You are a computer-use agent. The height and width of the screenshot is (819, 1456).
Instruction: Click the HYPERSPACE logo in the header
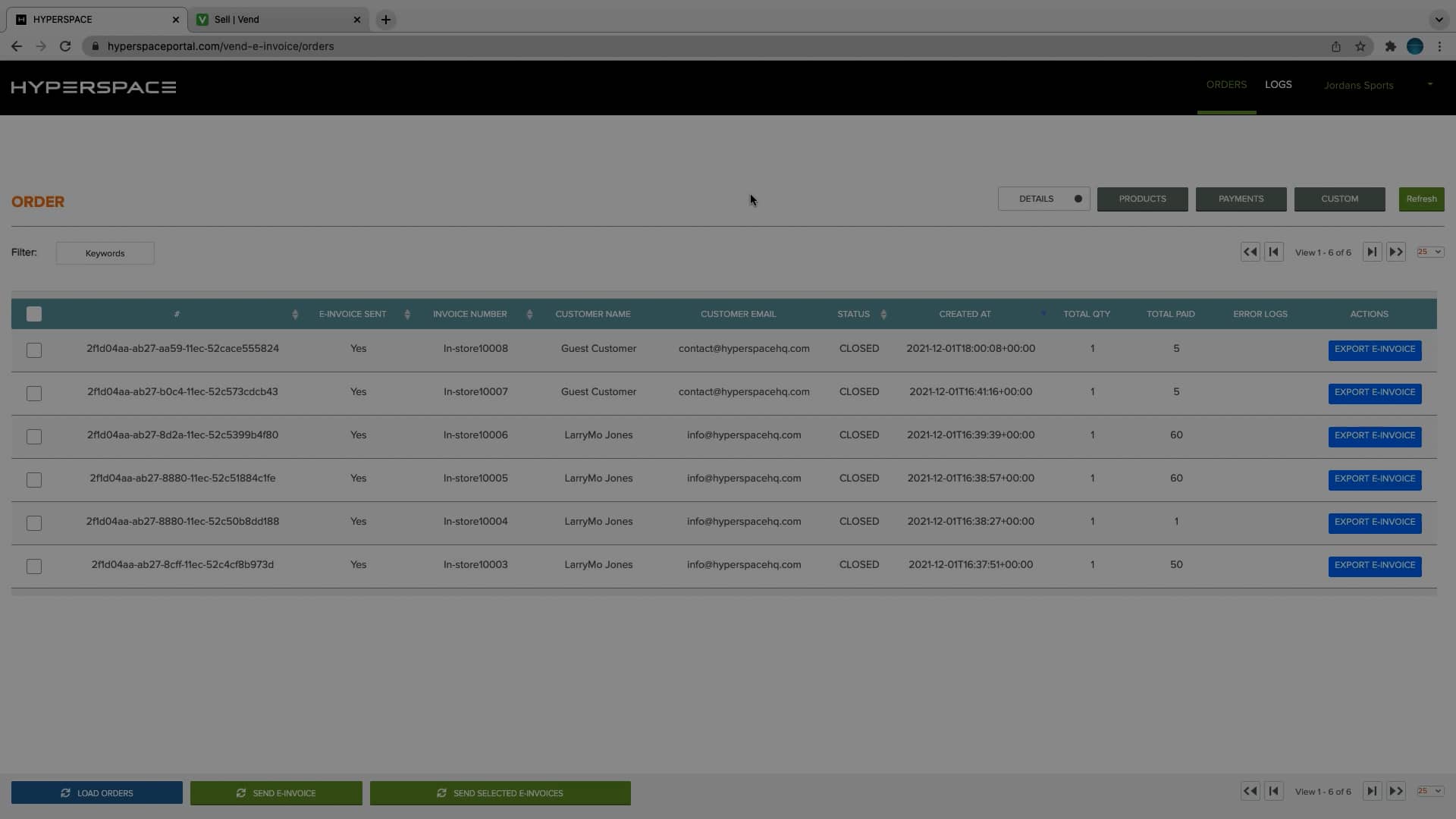tap(93, 86)
